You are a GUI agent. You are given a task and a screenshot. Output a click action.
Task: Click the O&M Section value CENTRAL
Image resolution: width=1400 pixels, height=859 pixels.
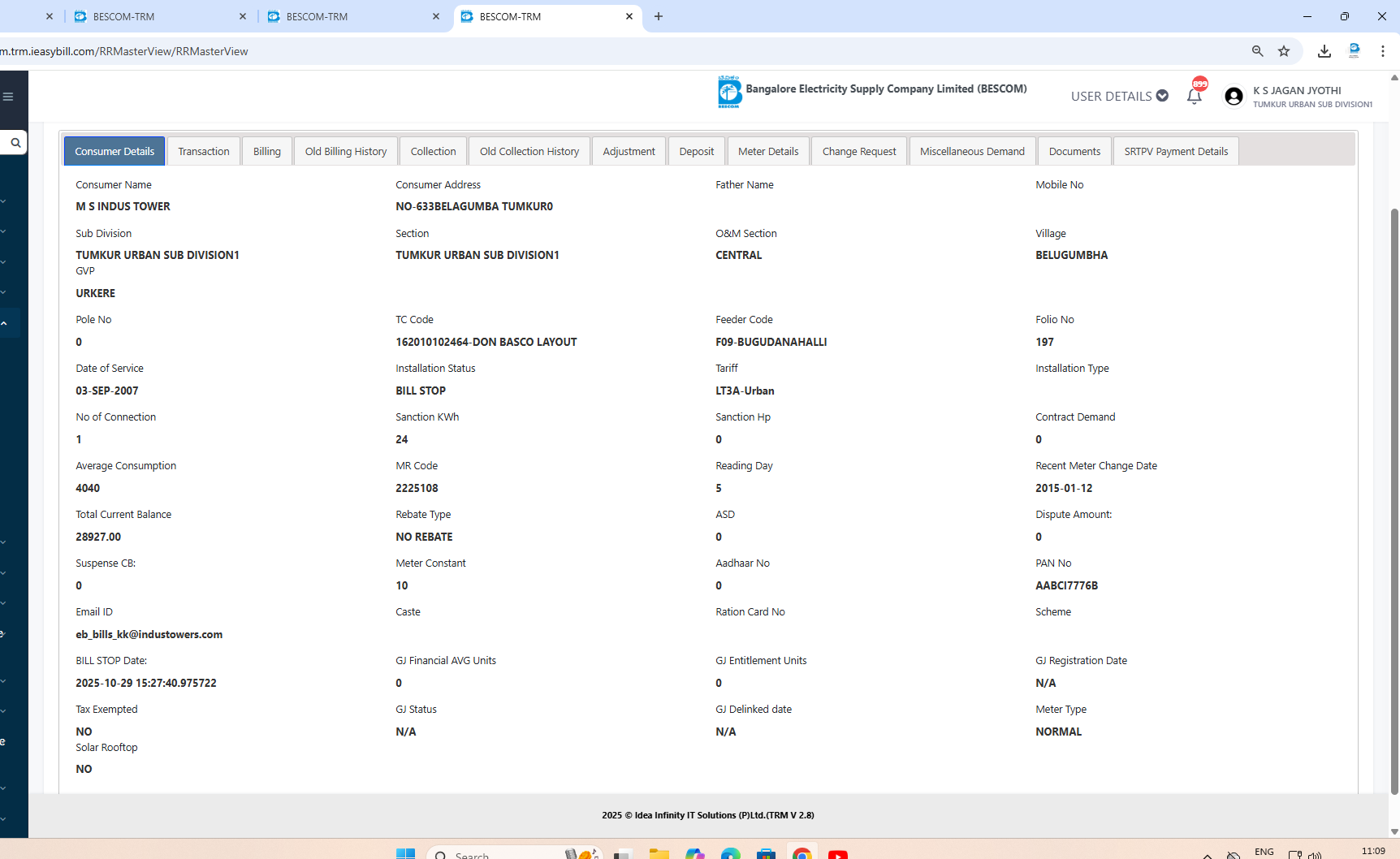click(x=739, y=255)
